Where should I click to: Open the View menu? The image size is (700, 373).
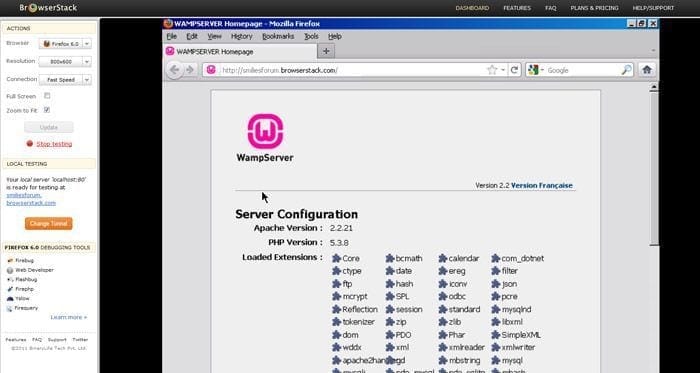[214, 37]
